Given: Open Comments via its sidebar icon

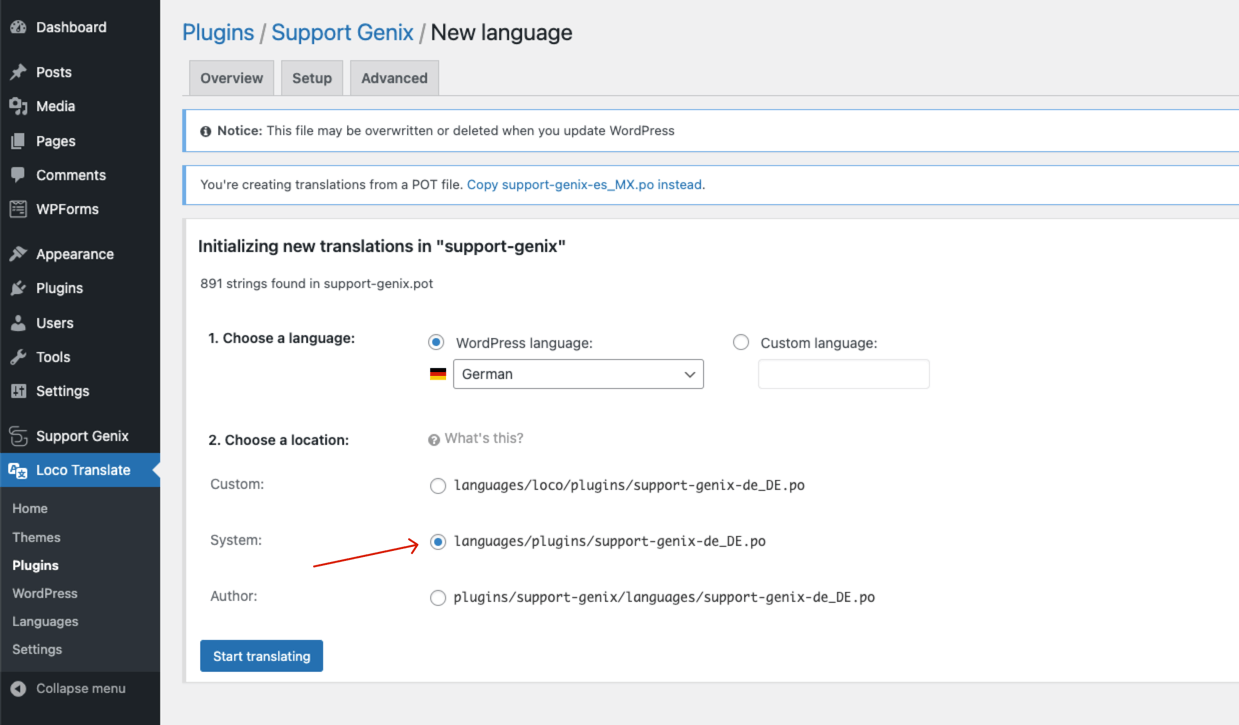Looking at the screenshot, I should 20,175.
